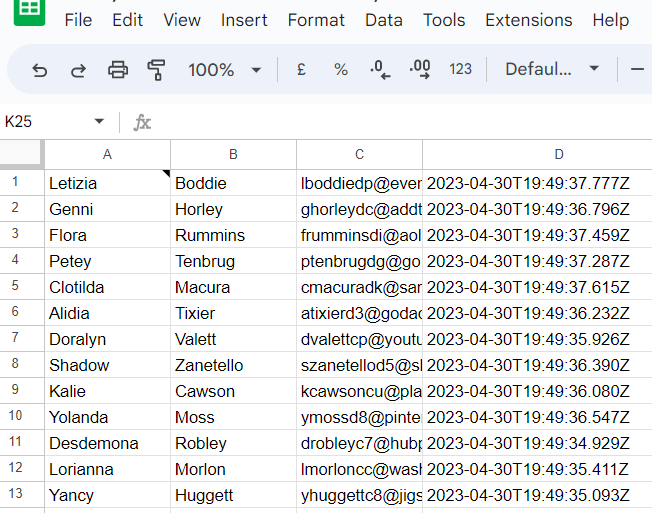Screen dimensions: 652x513
Task: Select cell containing Boddie
Action: [x=233, y=183]
